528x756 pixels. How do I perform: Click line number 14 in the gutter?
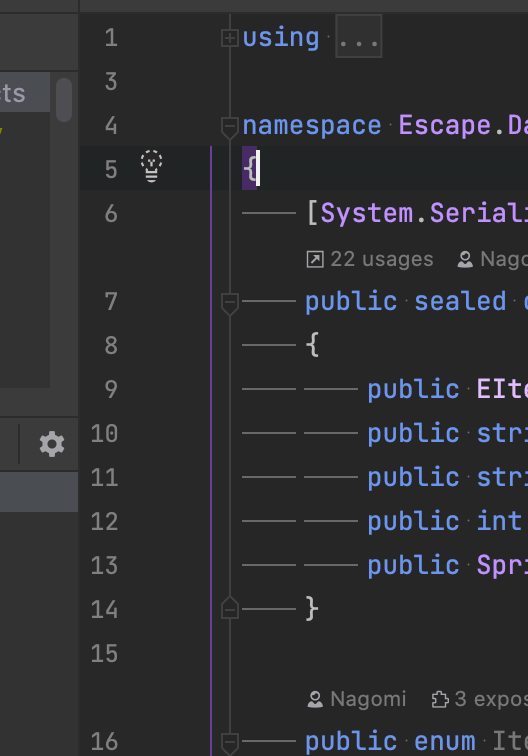pos(104,610)
